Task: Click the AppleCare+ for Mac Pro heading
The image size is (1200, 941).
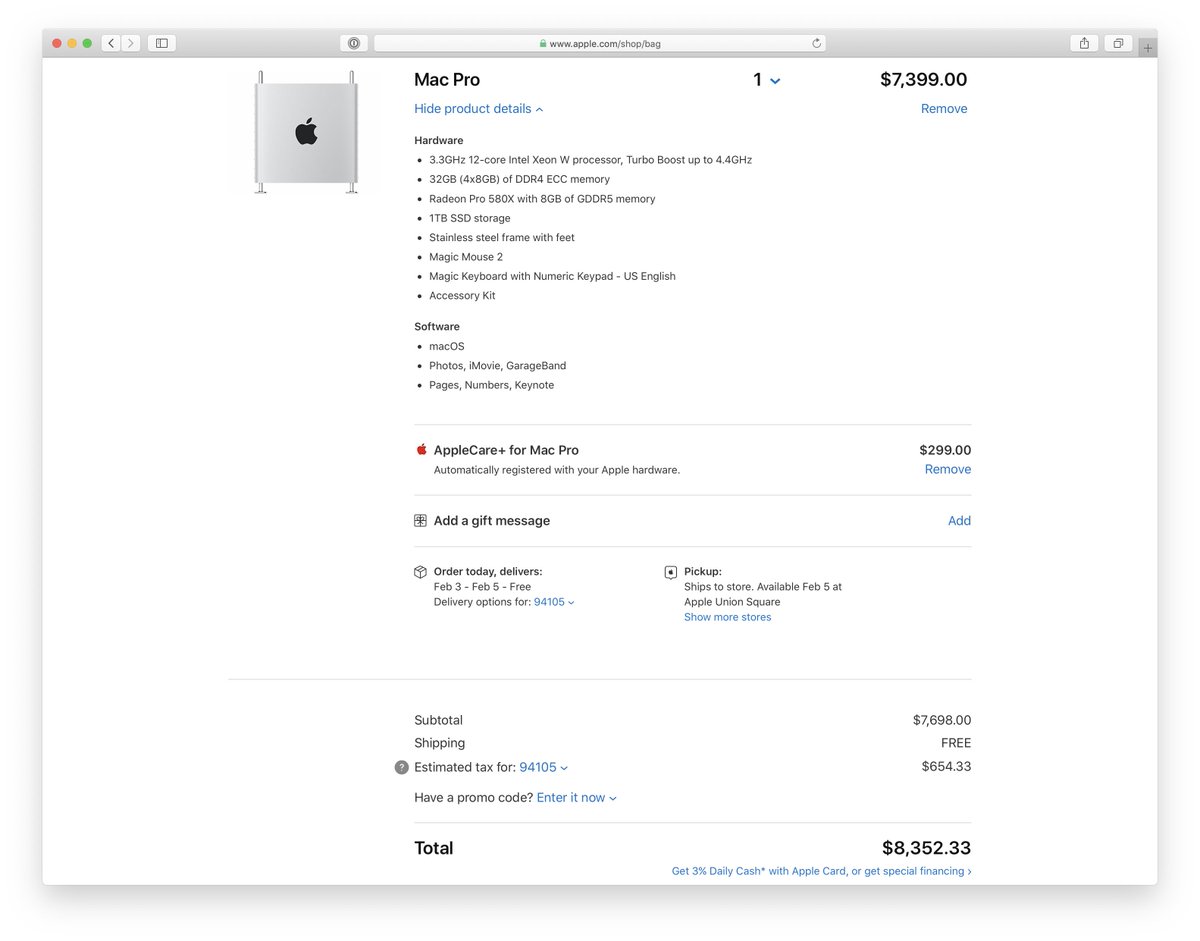Action: click(x=506, y=450)
